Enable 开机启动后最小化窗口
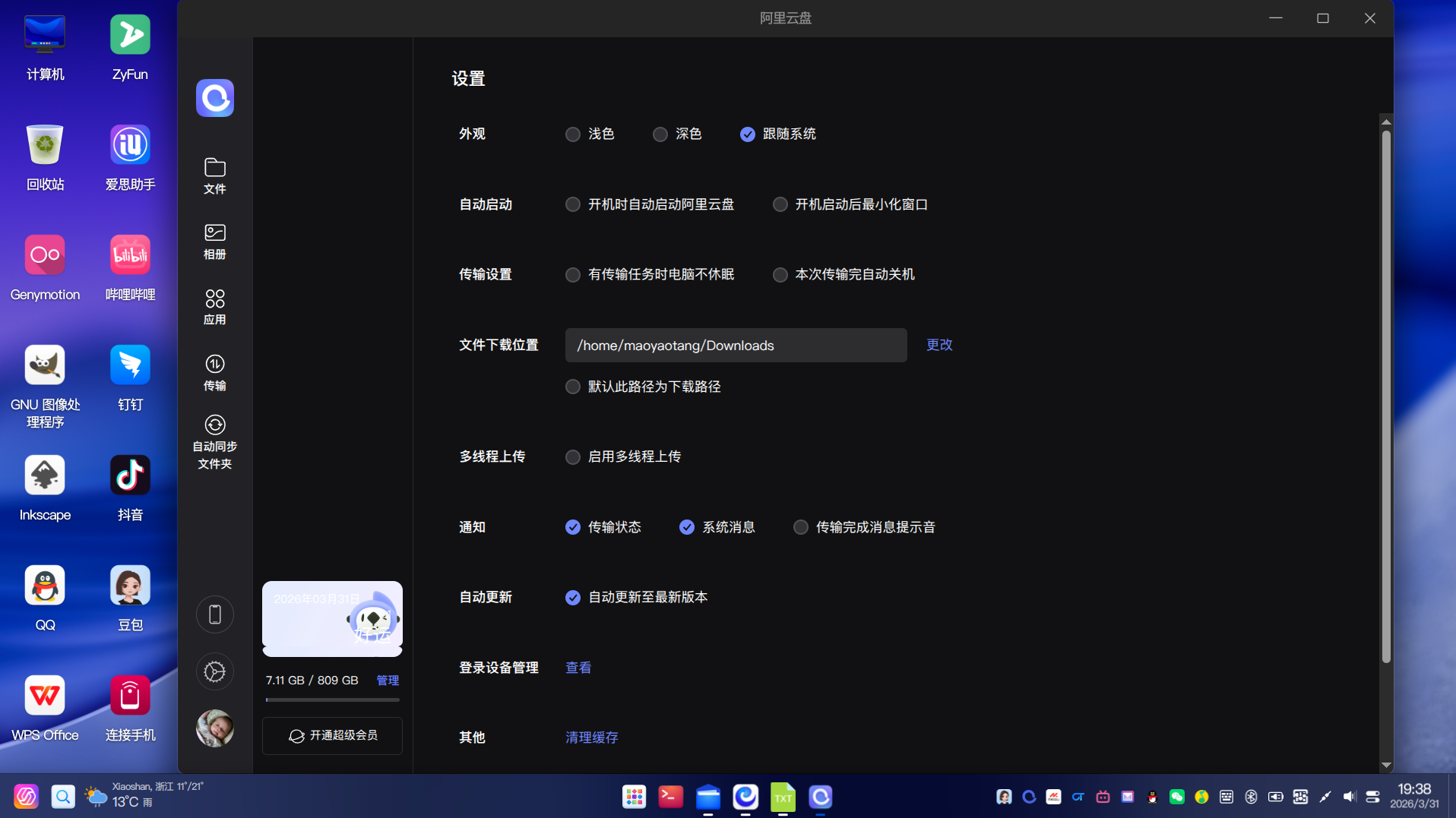 (x=850, y=204)
